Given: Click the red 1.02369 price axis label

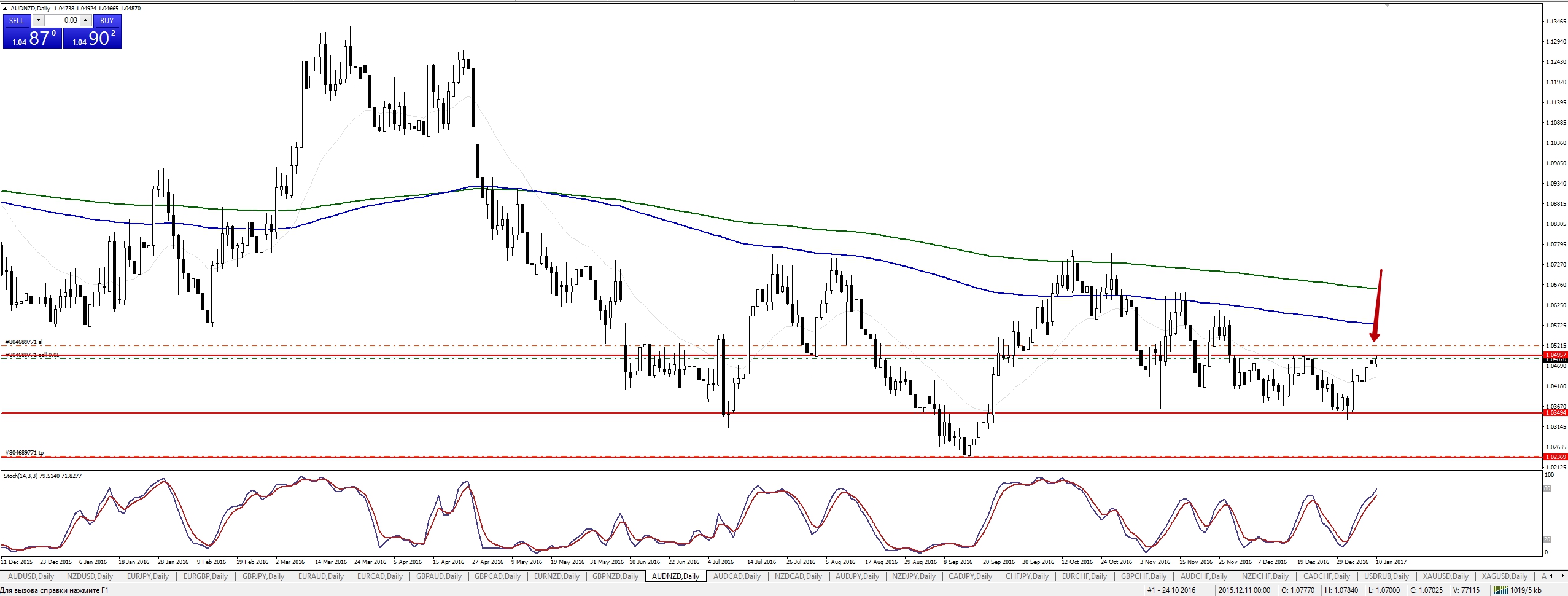Looking at the screenshot, I should [x=1554, y=457].
